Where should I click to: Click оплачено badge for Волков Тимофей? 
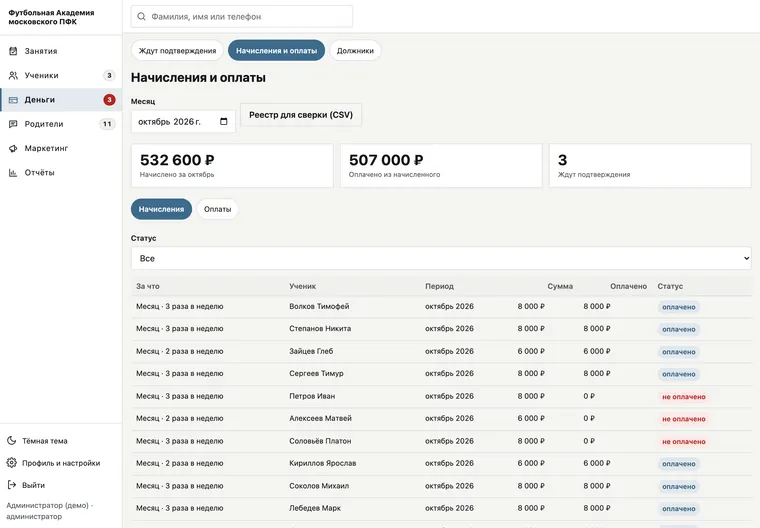pos(679,307)
